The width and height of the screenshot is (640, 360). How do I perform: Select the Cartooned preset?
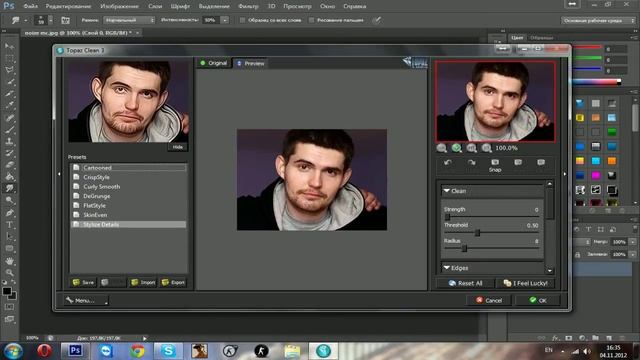coord(128,168)
